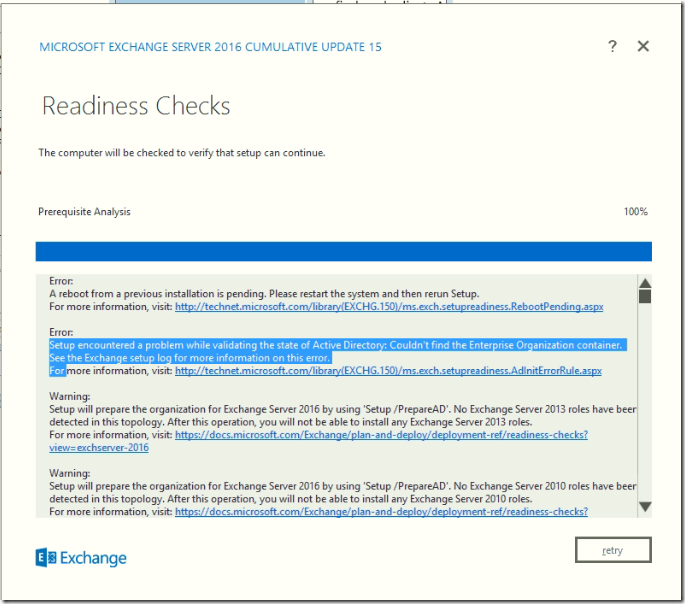
Task: Click the blue prerequisite analysis progress bar
Action: 343,252
